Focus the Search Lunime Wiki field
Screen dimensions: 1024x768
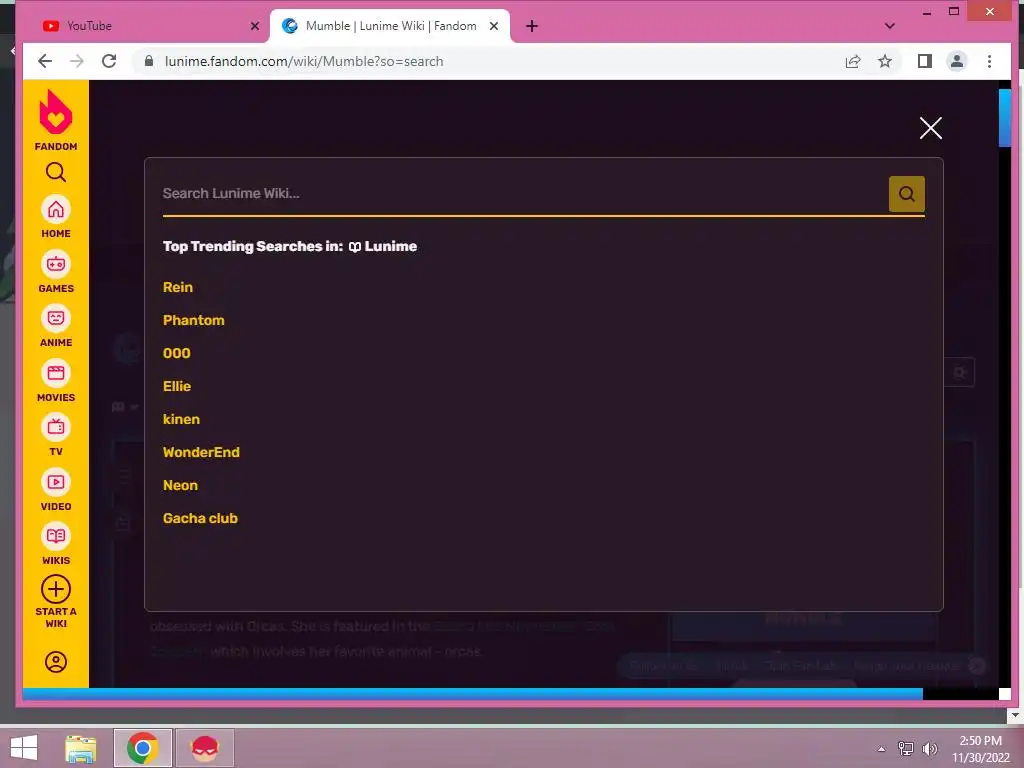(x=524, y=193)
